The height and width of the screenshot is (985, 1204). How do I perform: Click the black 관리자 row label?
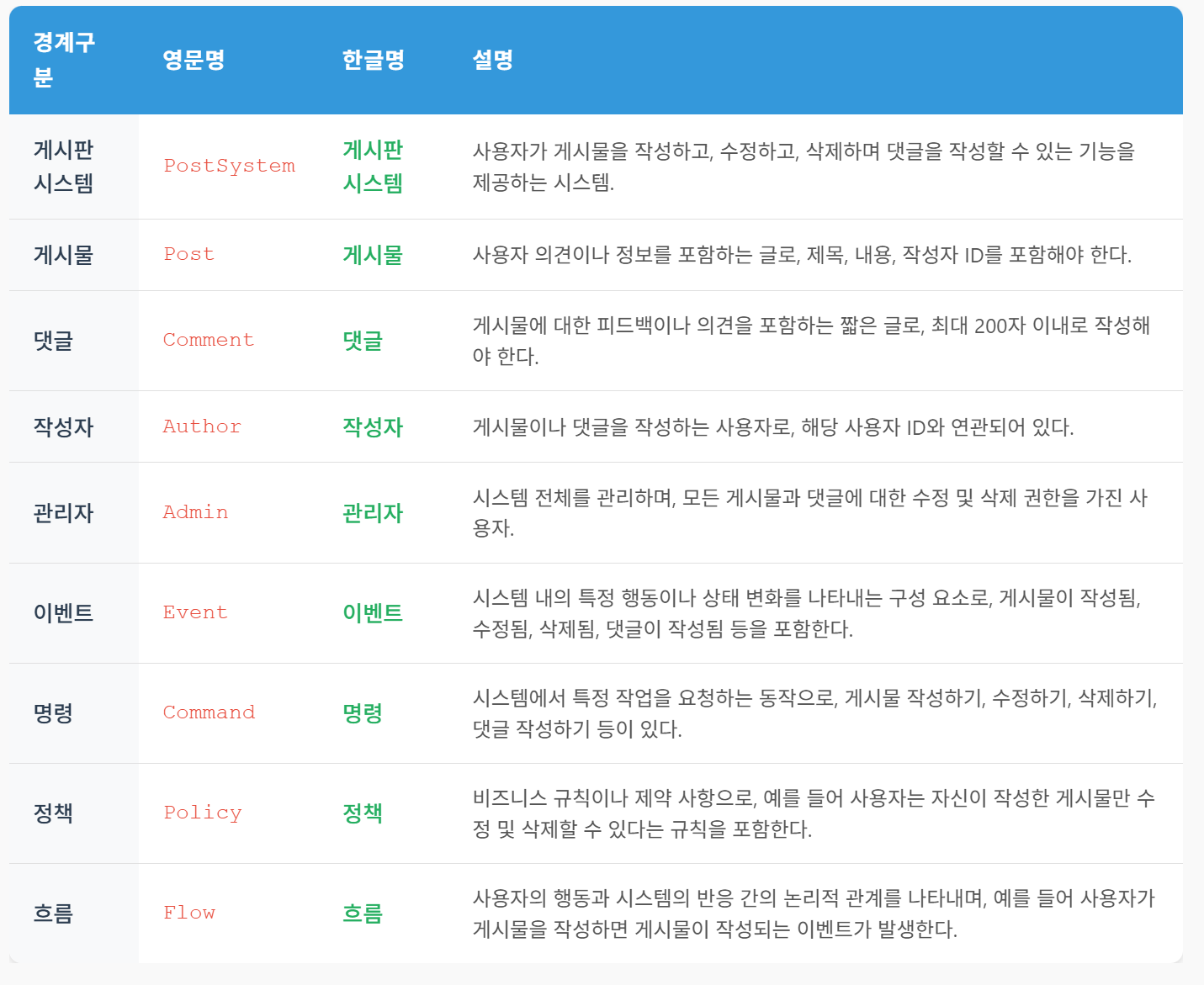tap(63, 513)
